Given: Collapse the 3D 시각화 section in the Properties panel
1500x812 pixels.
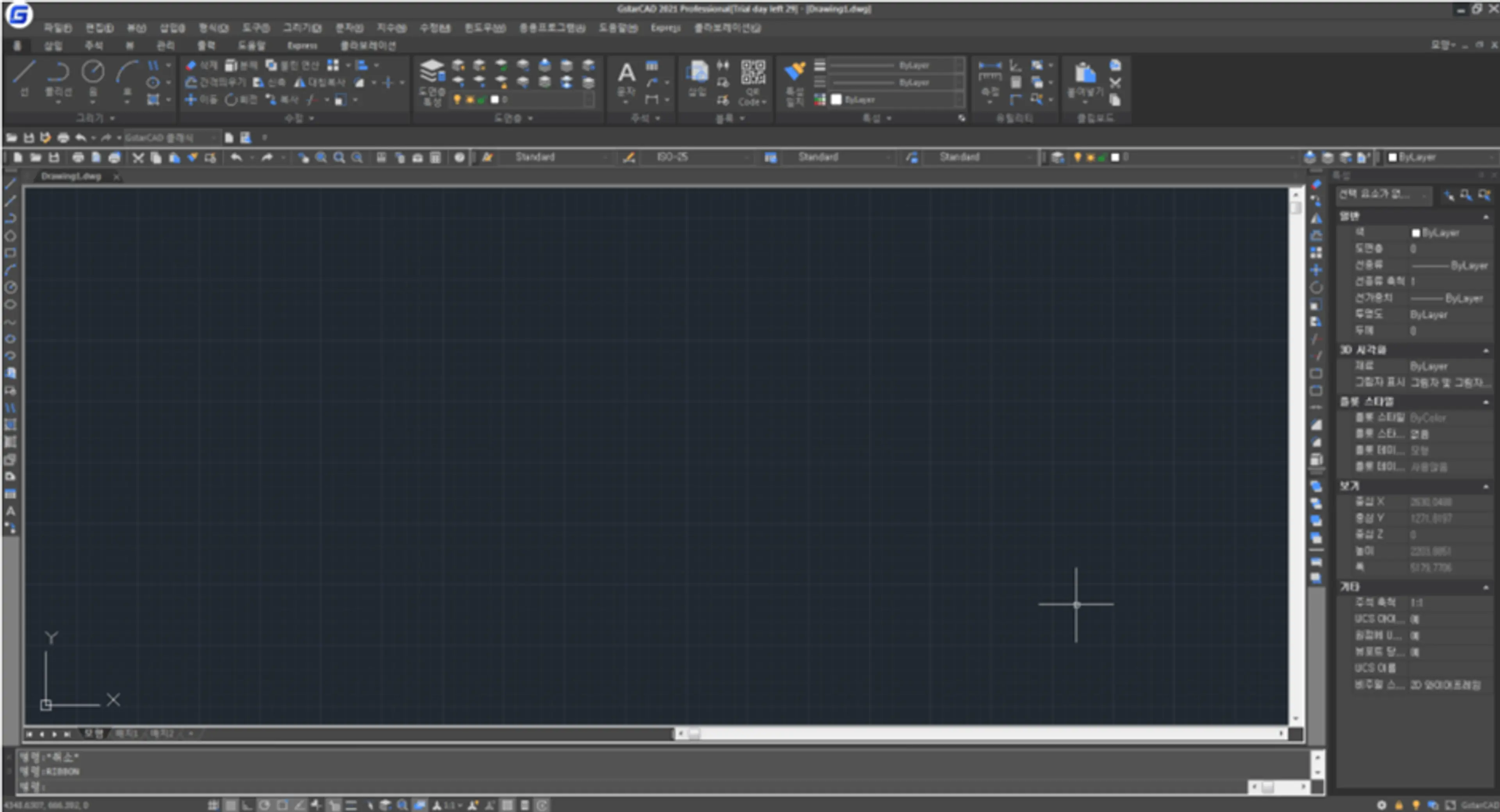Looking at the screenshot, I should click(x=1486, y=350).
